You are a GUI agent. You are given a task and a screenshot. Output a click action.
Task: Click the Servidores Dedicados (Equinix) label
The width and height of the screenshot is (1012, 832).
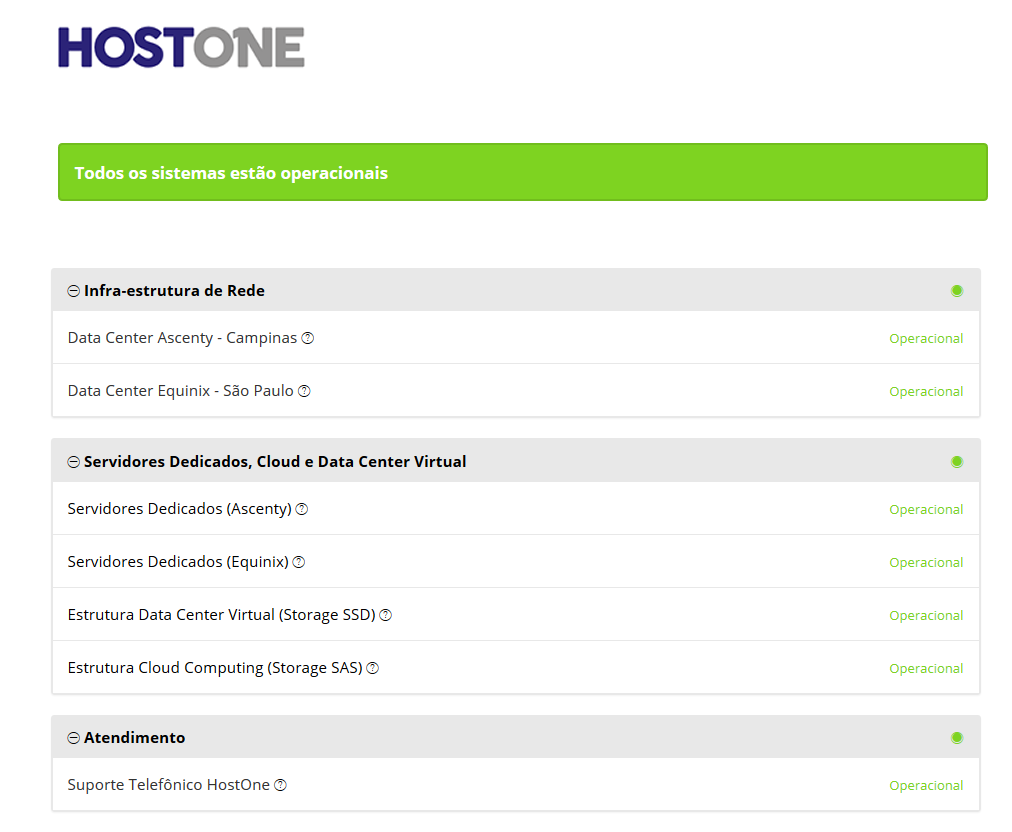click(x=178, y=562)
